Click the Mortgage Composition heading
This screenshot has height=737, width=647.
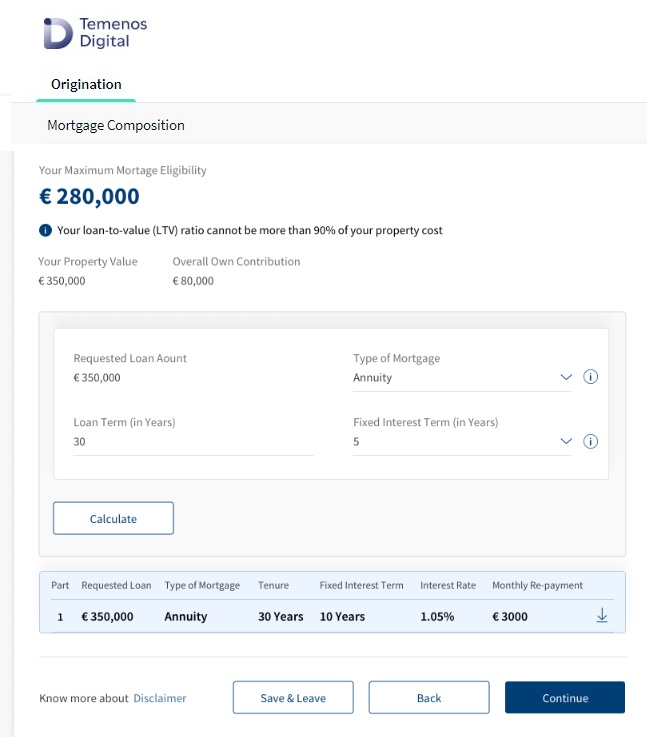(116, 125)
